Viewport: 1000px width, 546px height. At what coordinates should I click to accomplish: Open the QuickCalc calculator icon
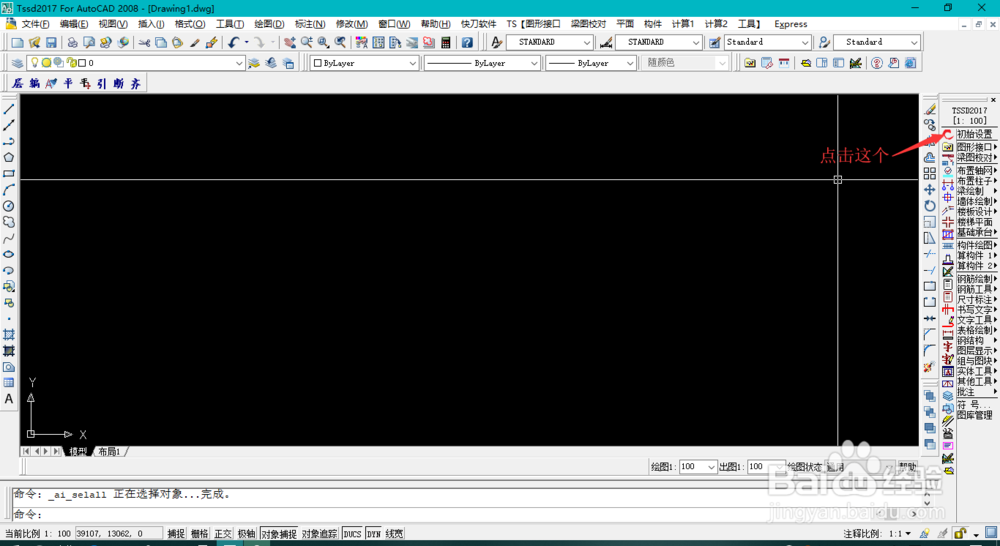point(446,42)
